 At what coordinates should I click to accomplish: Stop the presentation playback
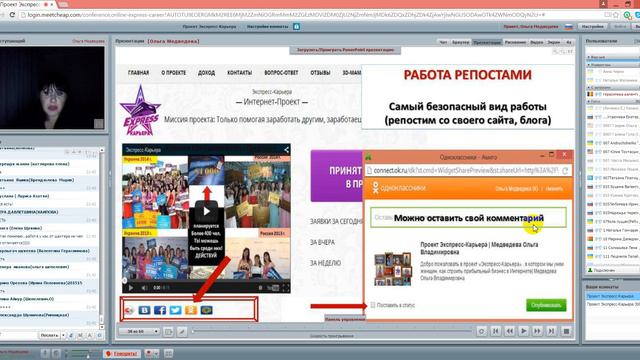[566, 331]
